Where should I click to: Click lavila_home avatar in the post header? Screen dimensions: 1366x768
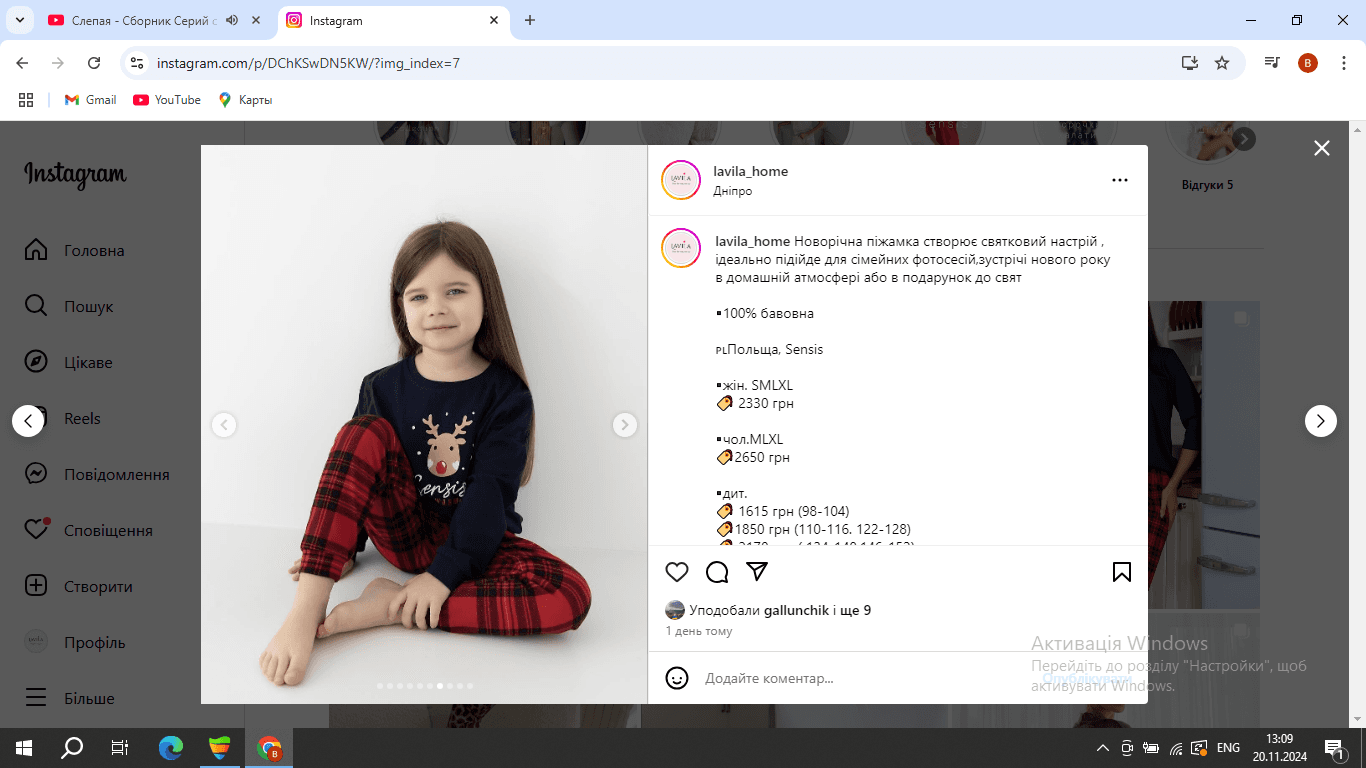point(681,180)
